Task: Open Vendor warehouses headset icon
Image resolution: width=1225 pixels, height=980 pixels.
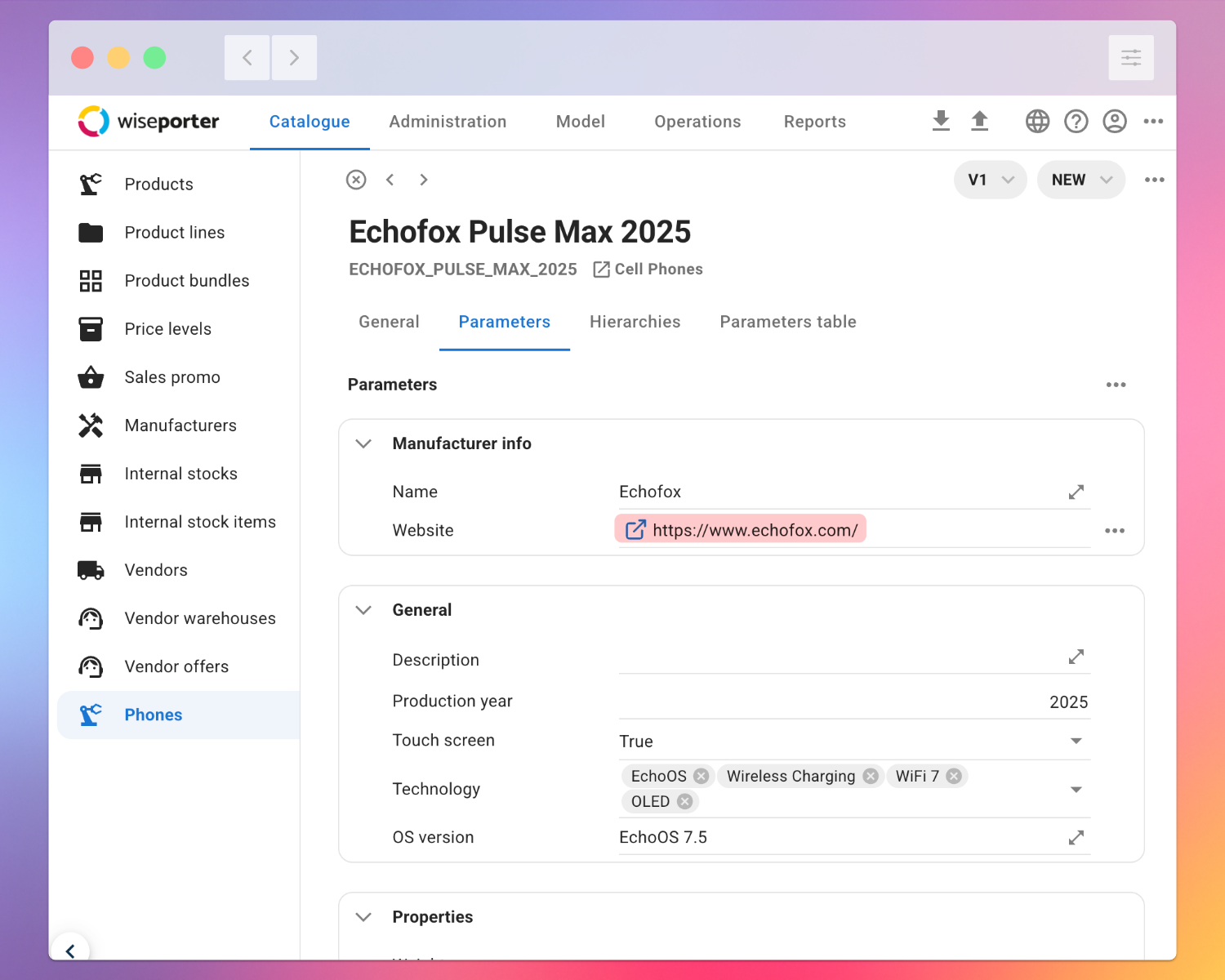Action: point(91,618)
